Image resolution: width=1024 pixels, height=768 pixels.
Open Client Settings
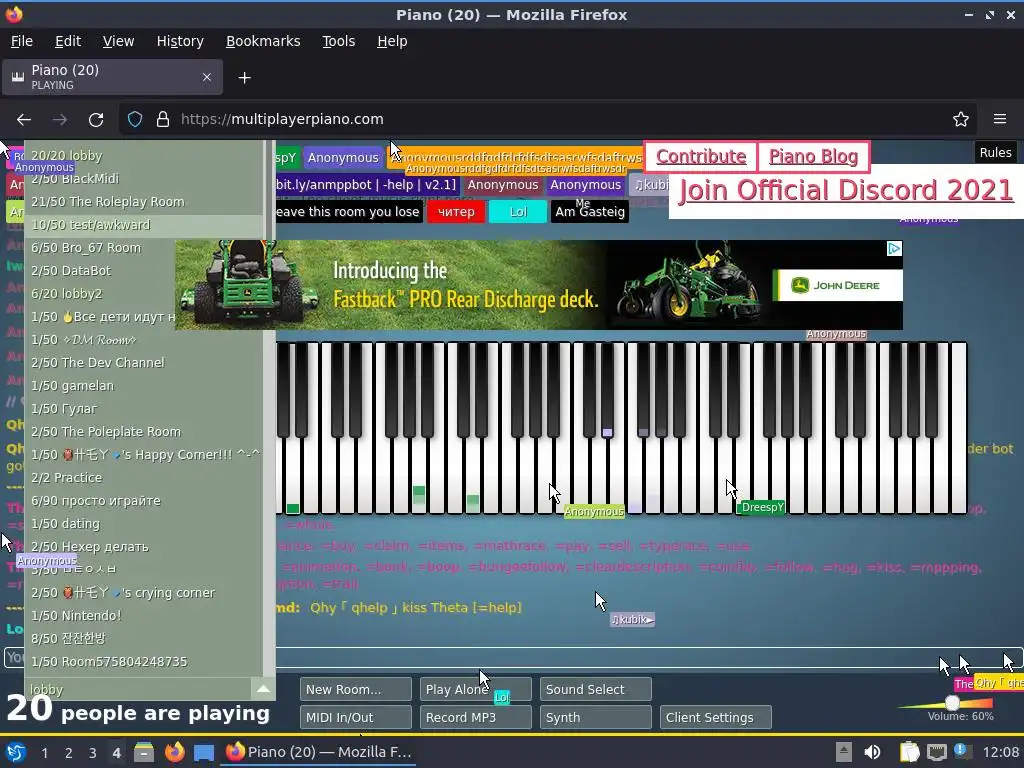716,717
